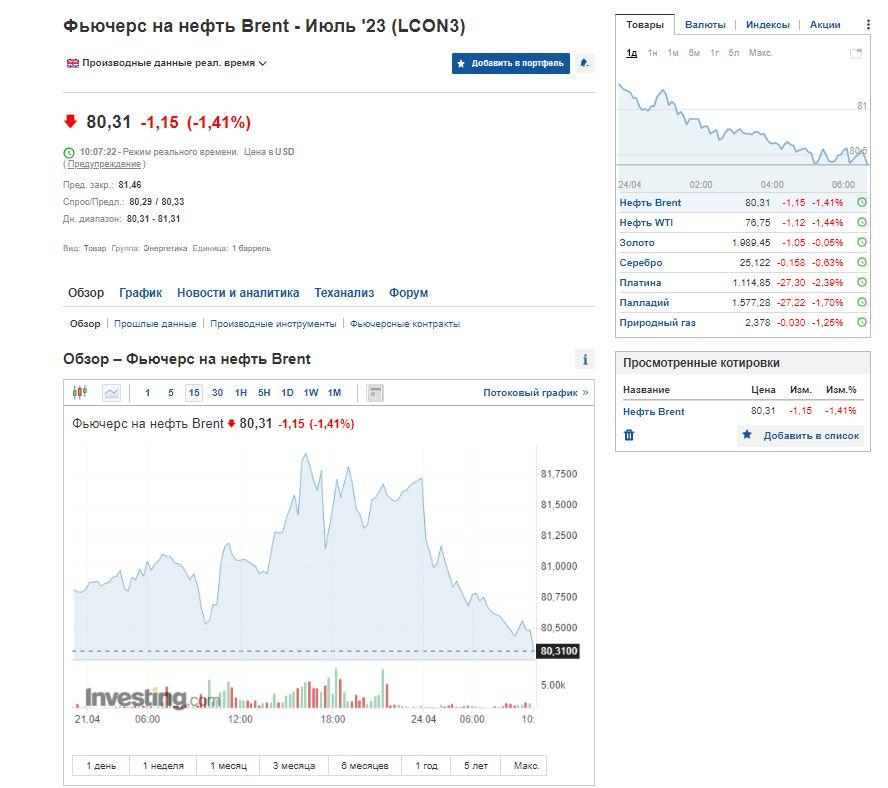Set the chart interval to 5 minutes
Screen dimensions: 888x788
(170, 393)
